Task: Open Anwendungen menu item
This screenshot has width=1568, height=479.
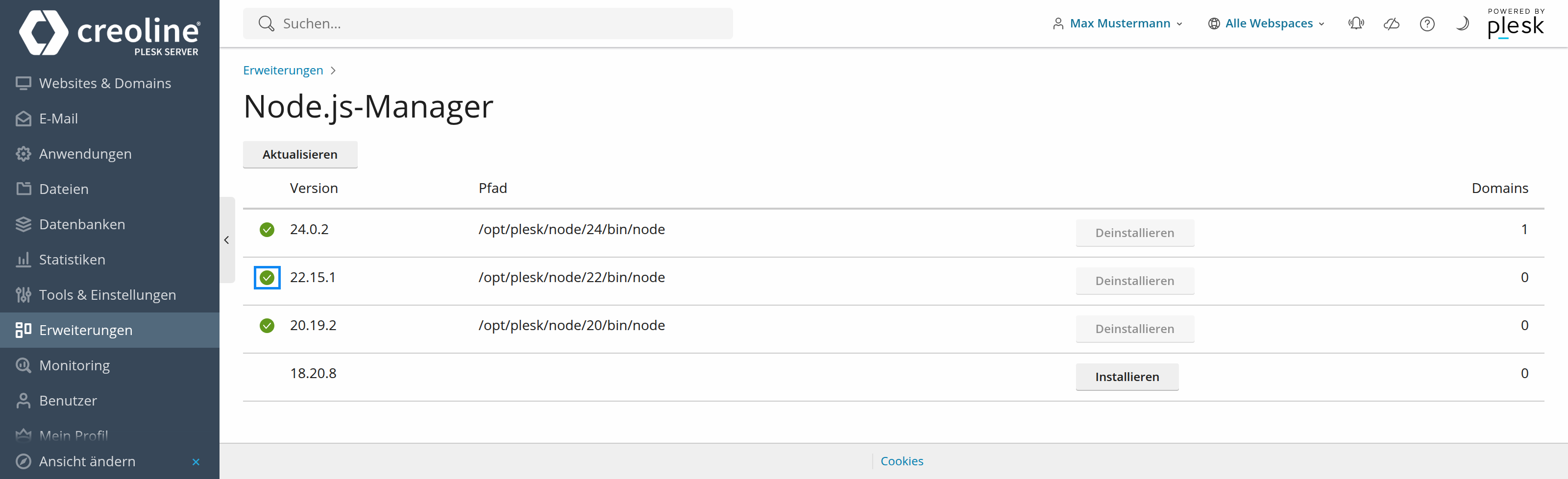Action: coord(110,154)
